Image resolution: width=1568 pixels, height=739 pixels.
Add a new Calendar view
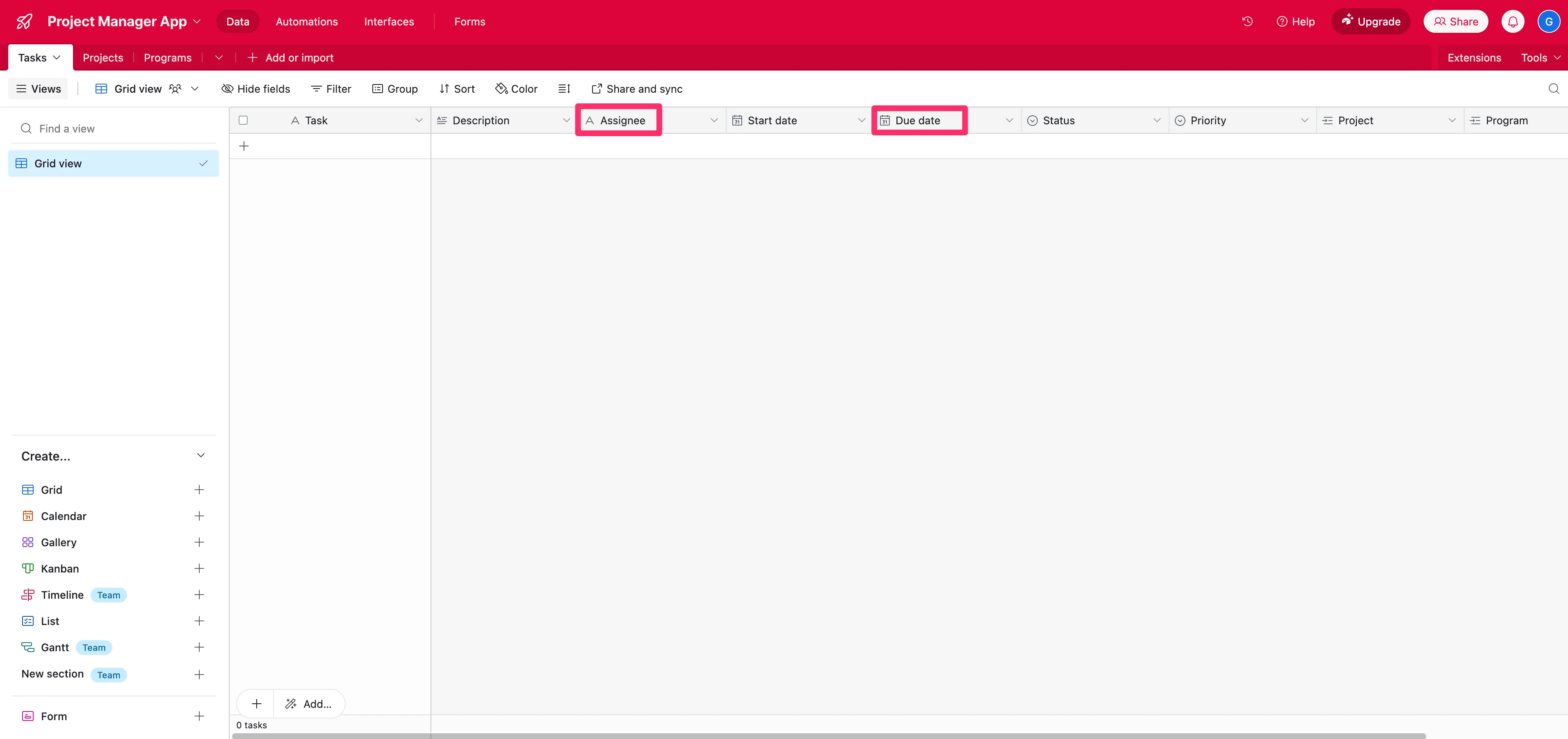199,516
